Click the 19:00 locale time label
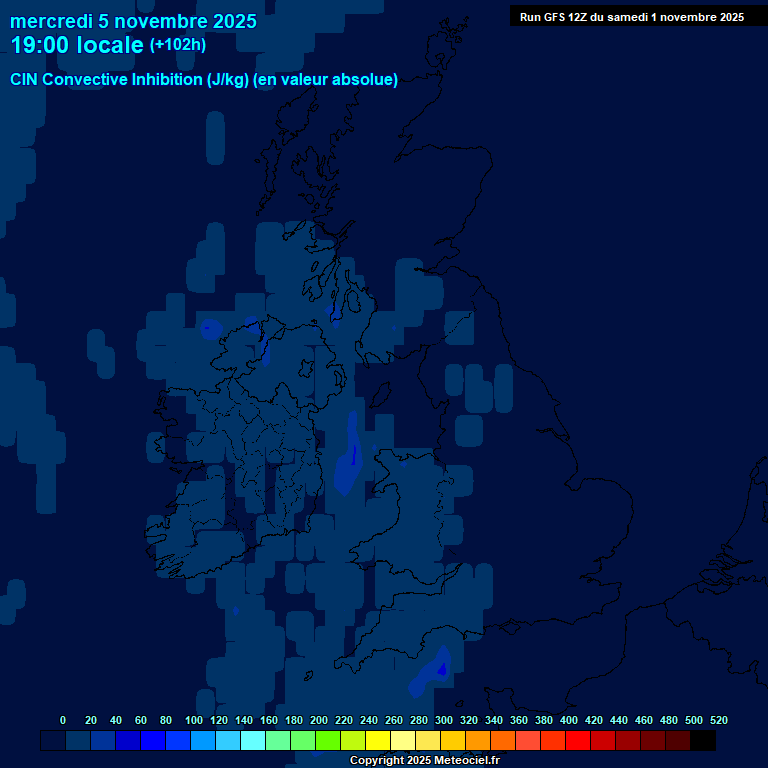Viewport: 768px width, 768px height. [77, 45]
